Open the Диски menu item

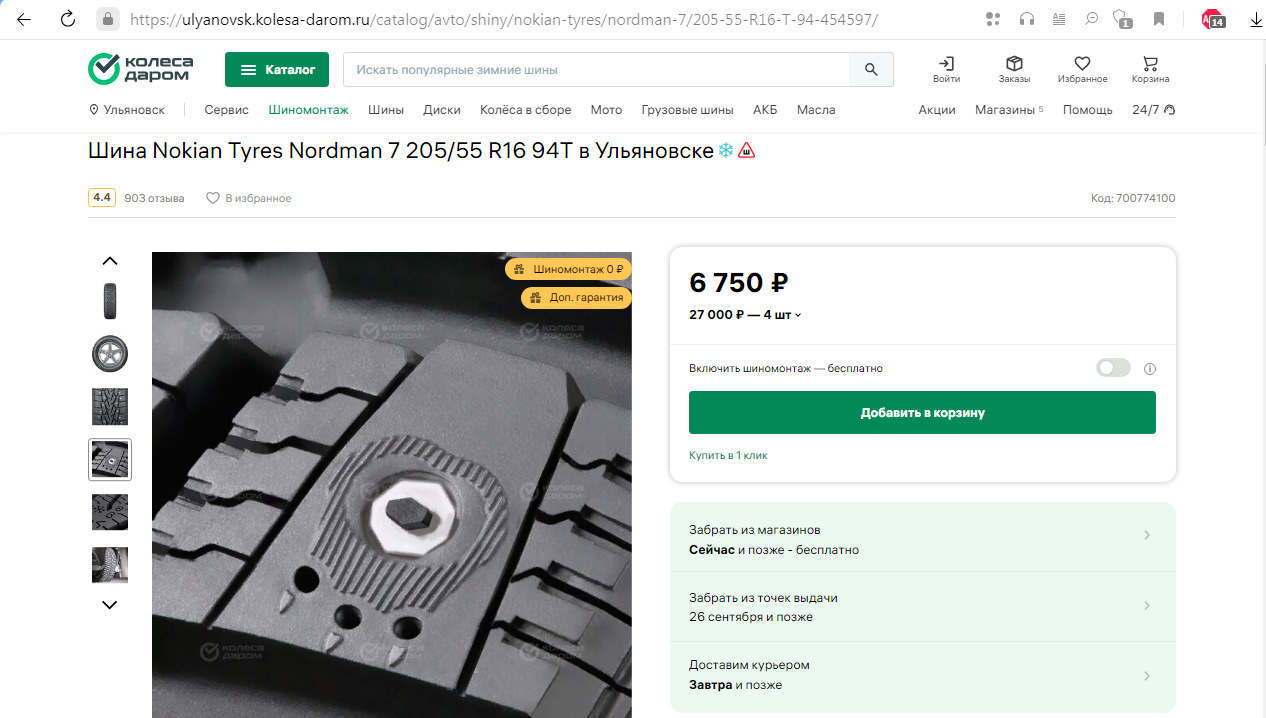click(441, 110)
